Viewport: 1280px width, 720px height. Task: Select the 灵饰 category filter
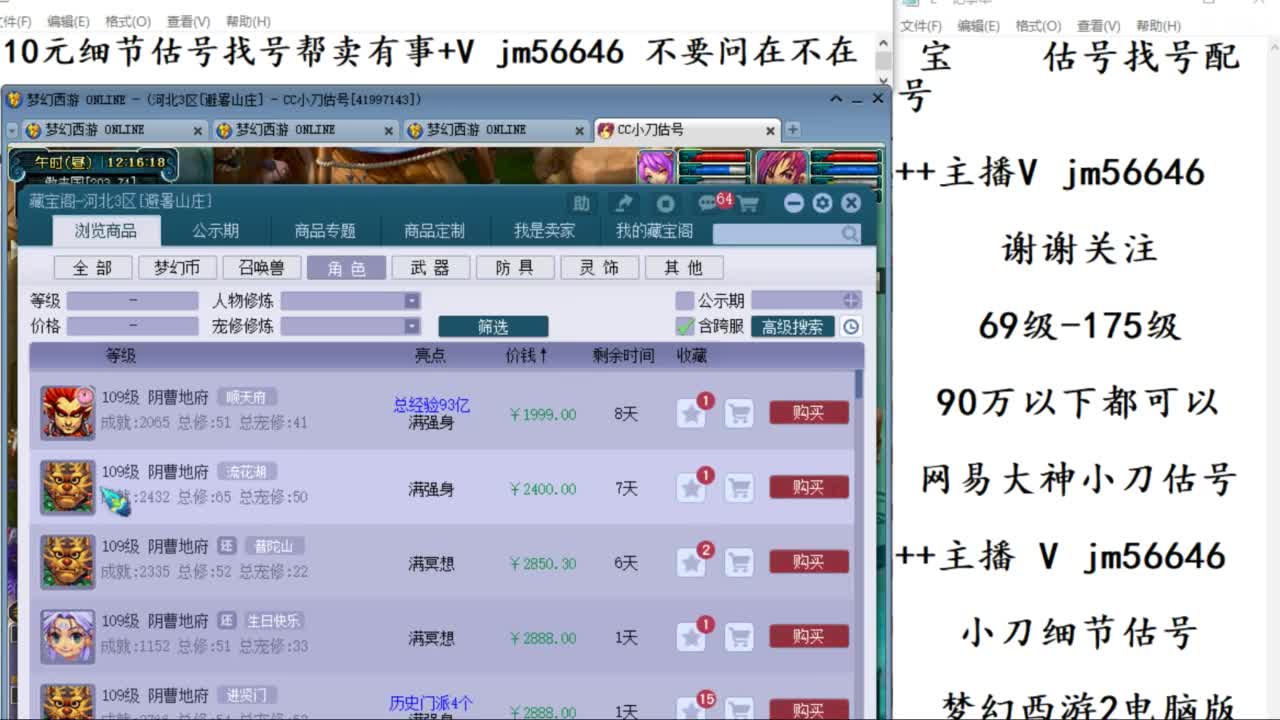coord(599,268)
